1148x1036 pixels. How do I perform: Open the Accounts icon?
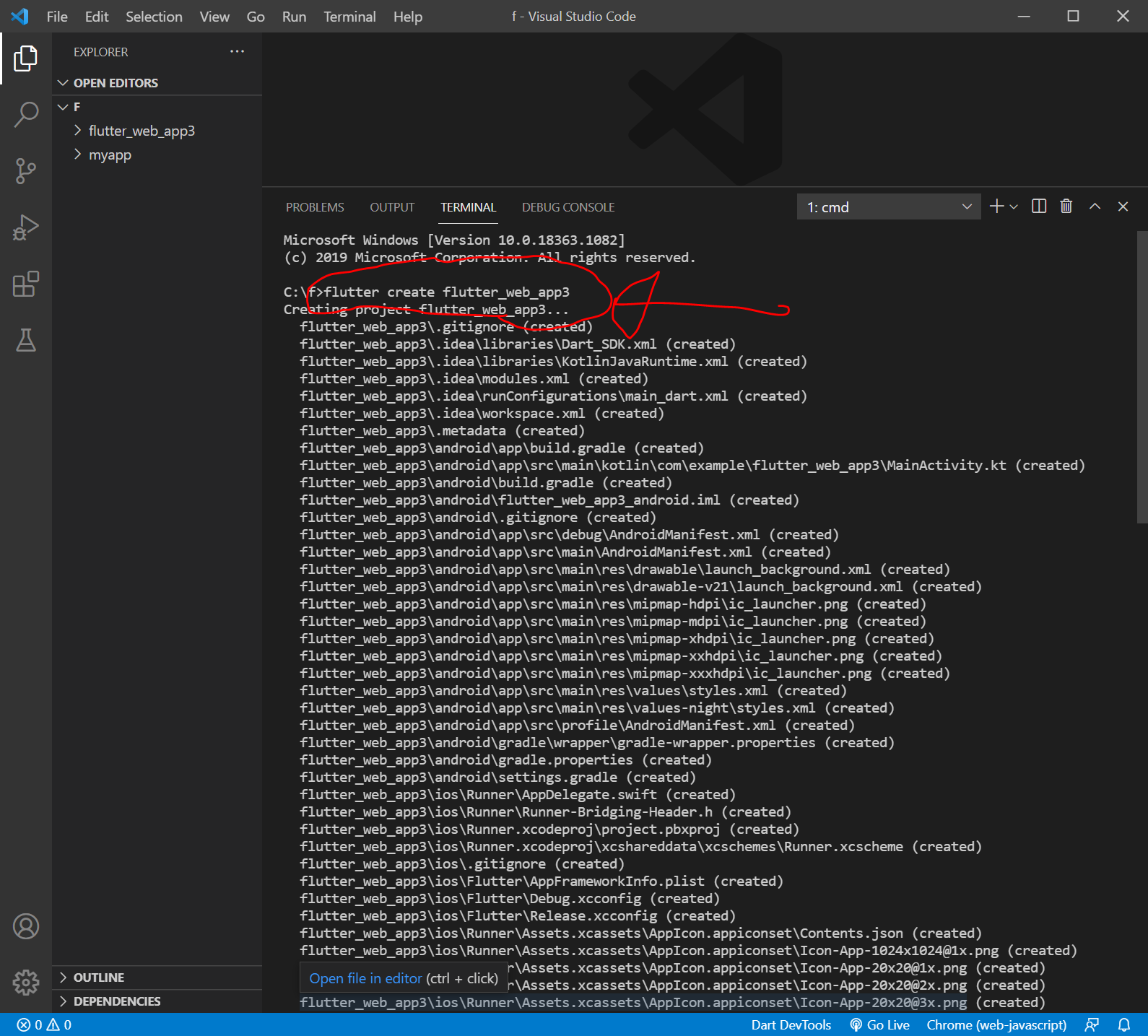(26, 926)
